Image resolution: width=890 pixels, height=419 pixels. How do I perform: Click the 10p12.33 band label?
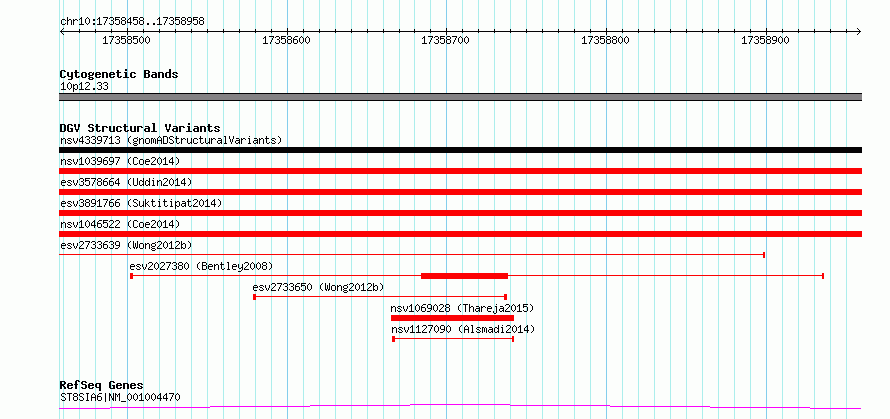84,87
